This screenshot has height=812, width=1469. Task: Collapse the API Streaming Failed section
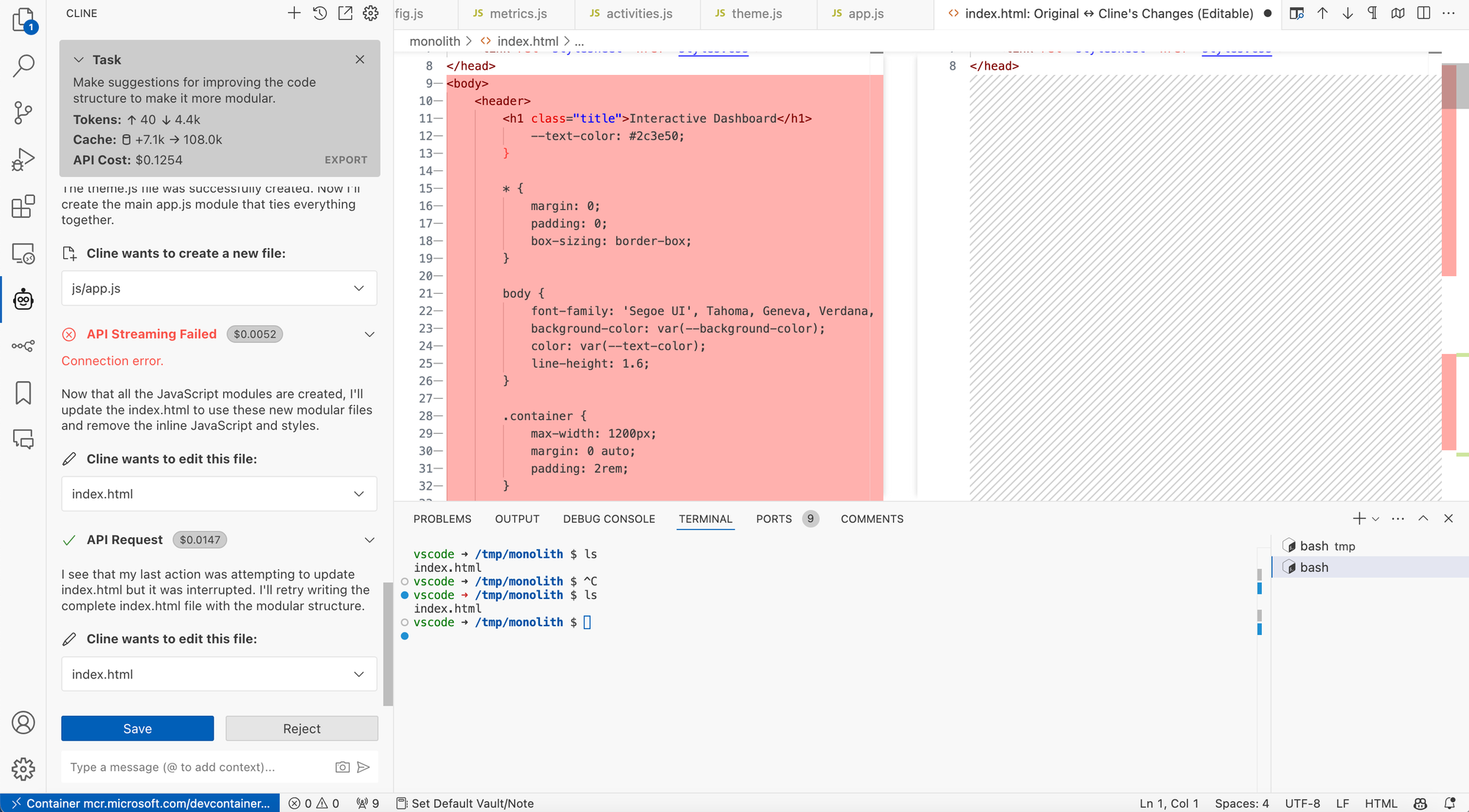(369, 334)
